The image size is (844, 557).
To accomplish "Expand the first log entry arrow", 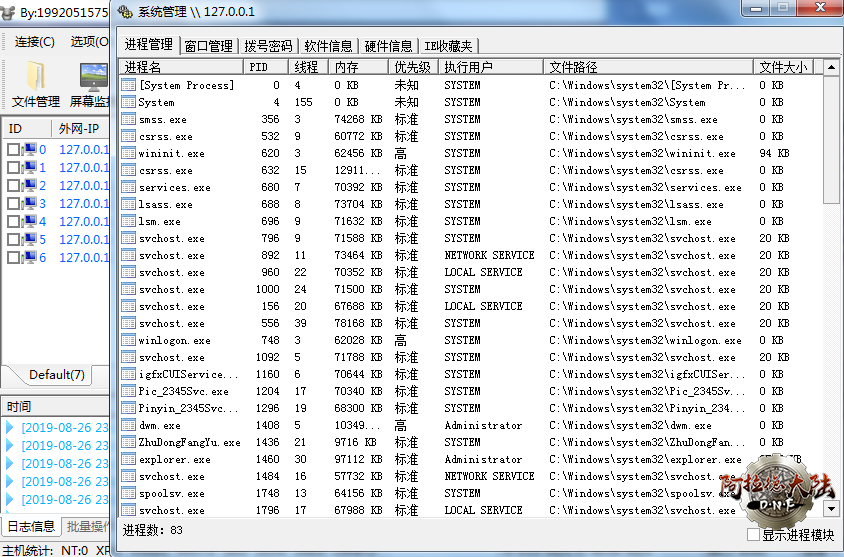I will [10, 428].
